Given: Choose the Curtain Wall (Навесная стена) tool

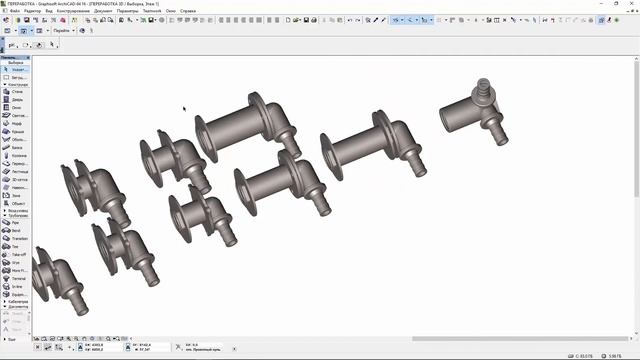Looking at the screenshot, I should pyautogui.click(x=15, y=188).
